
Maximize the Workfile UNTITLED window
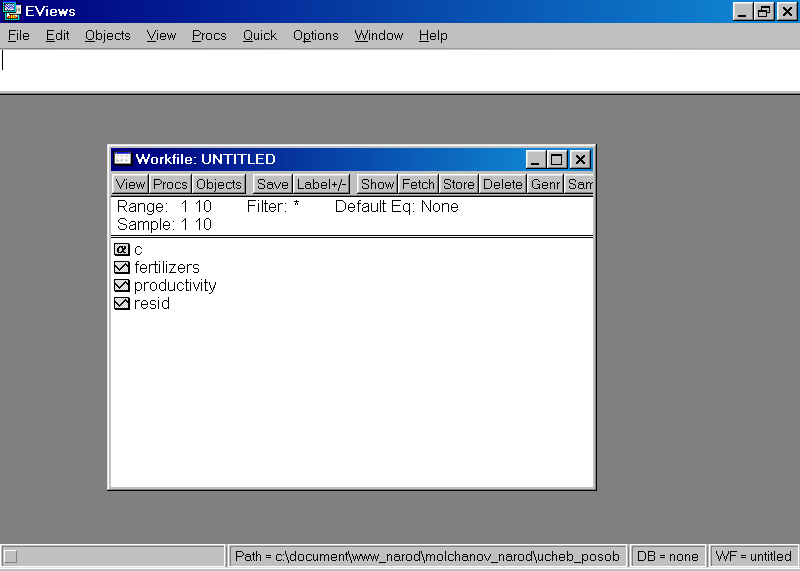pyautogui.click(x=557, y=160)
